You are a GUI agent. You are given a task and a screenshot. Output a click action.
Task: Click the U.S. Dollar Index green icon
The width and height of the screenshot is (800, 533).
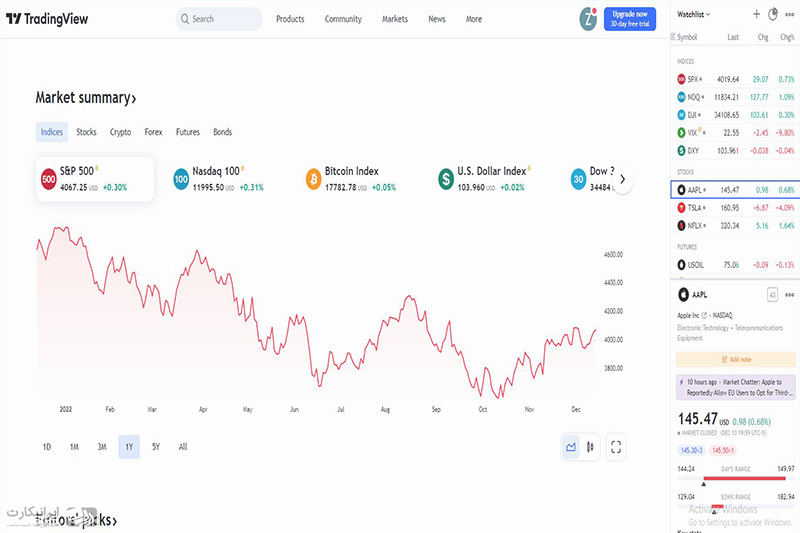[446, 179]
